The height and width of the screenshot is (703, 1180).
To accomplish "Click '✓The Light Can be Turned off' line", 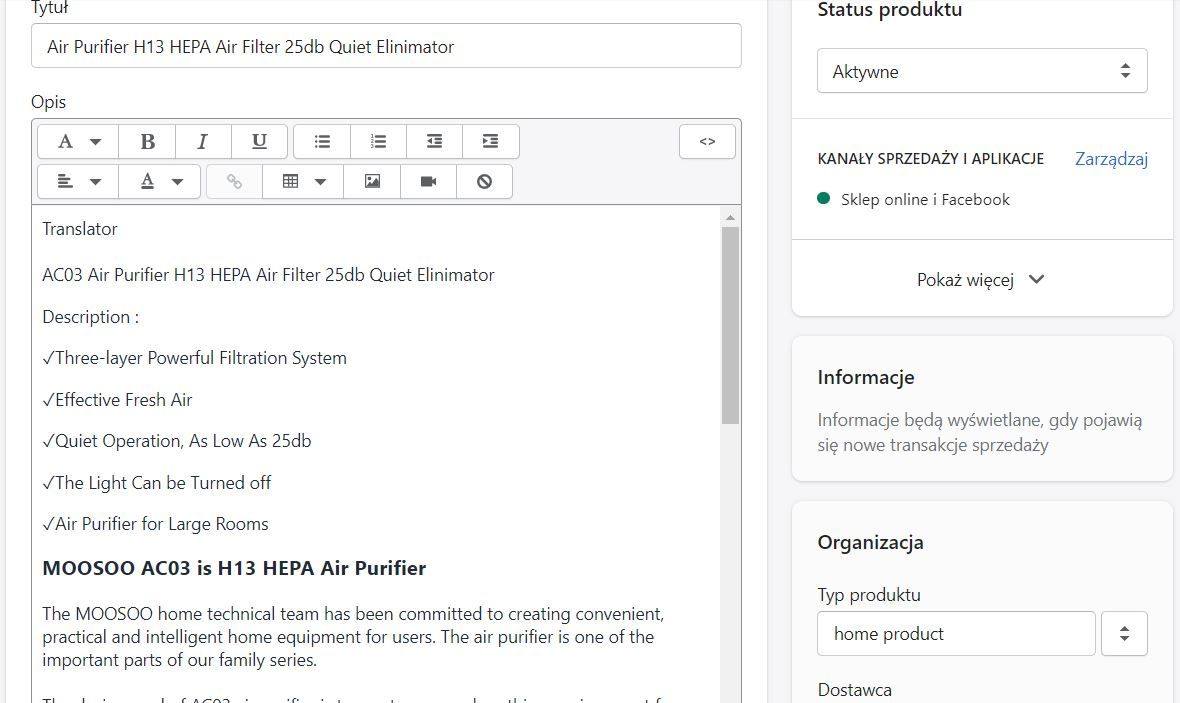I will (x=157, y=482).
